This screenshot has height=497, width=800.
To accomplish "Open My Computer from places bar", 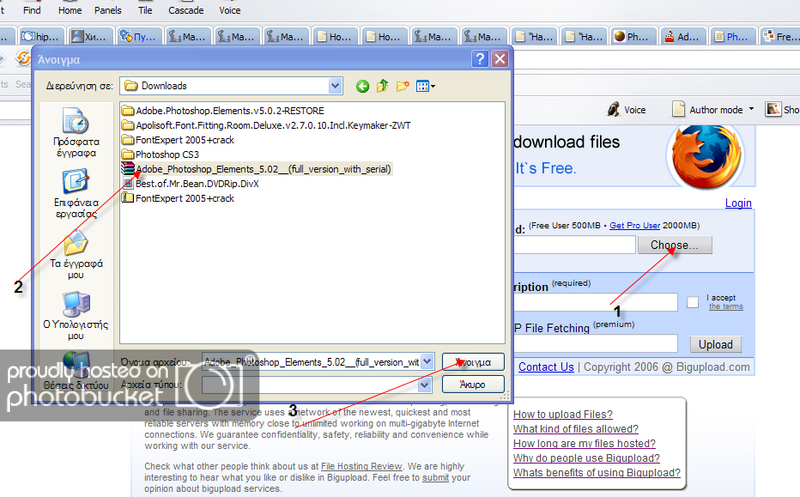I will click(76, 315).
